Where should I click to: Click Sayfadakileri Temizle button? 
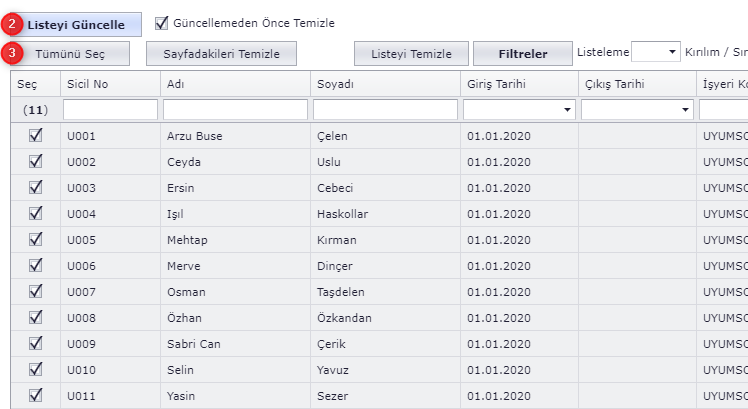coord(224,53)
